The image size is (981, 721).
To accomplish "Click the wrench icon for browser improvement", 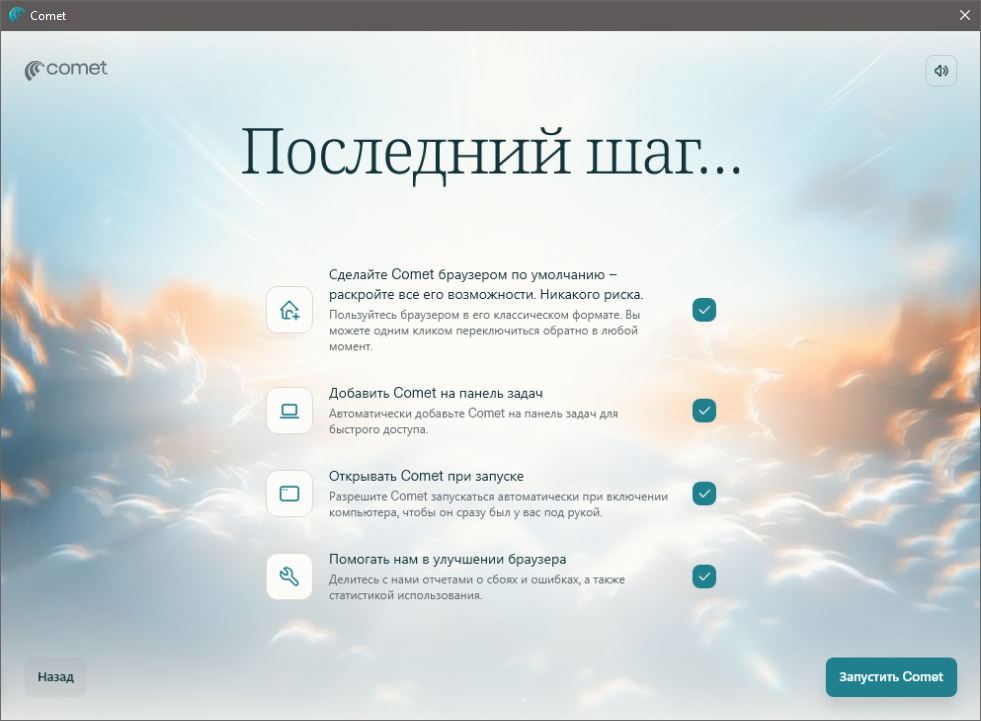I will click(289, 576).
